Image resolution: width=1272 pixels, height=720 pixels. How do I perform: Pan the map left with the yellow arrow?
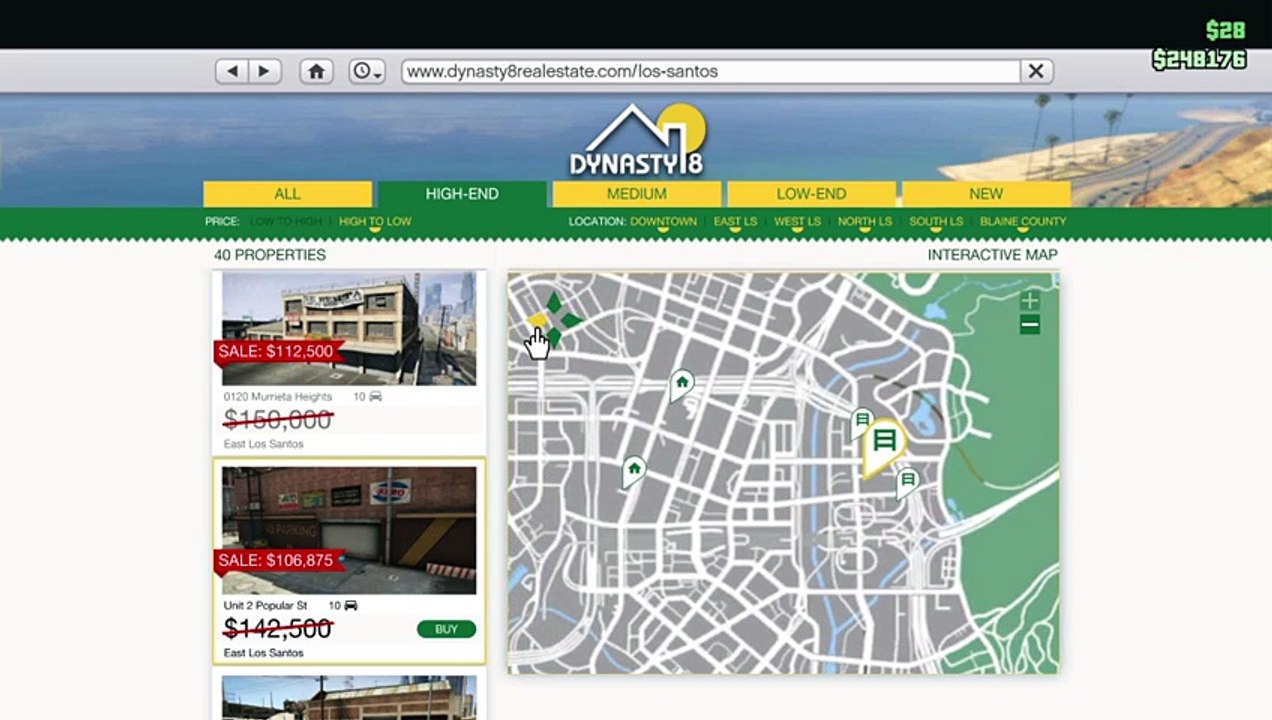coord(537,321)
